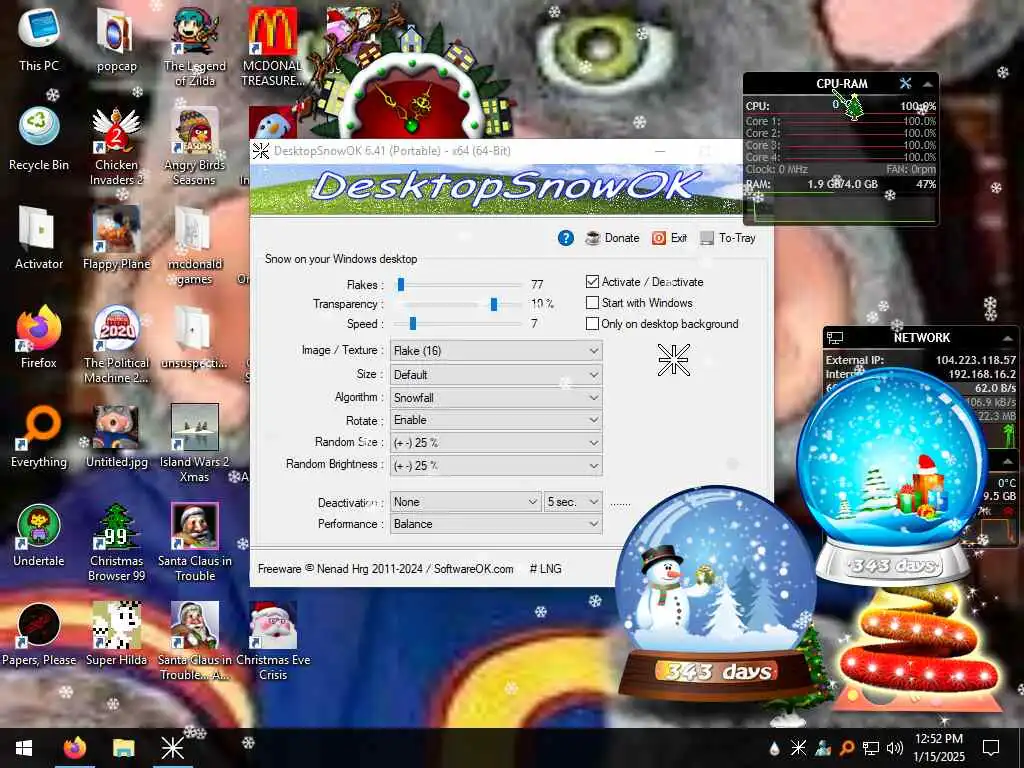Click the Speed slider track
Viewport: 1024px width, 768px height.
[460, 323]
